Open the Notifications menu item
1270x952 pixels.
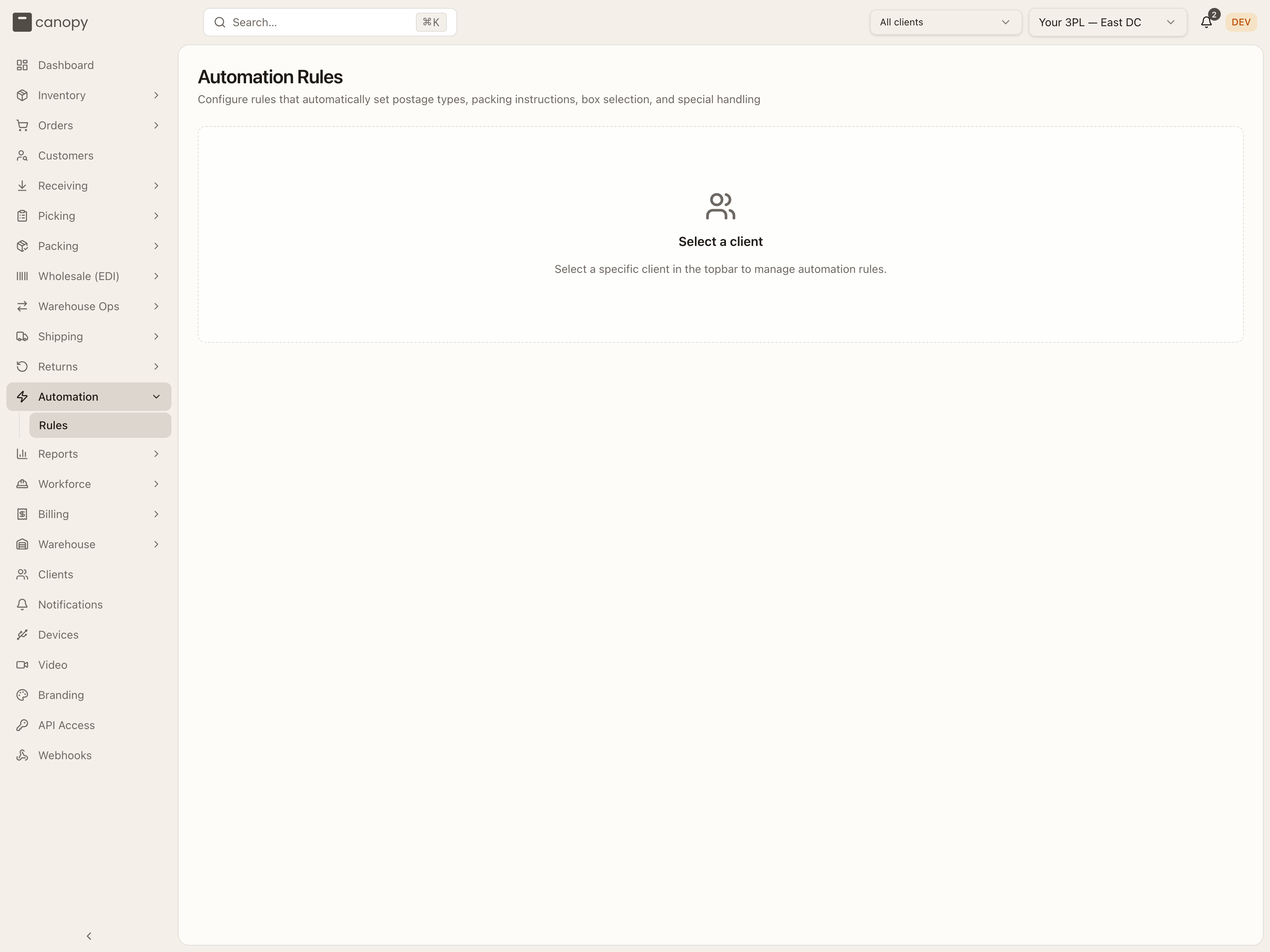tap(89, 604)
